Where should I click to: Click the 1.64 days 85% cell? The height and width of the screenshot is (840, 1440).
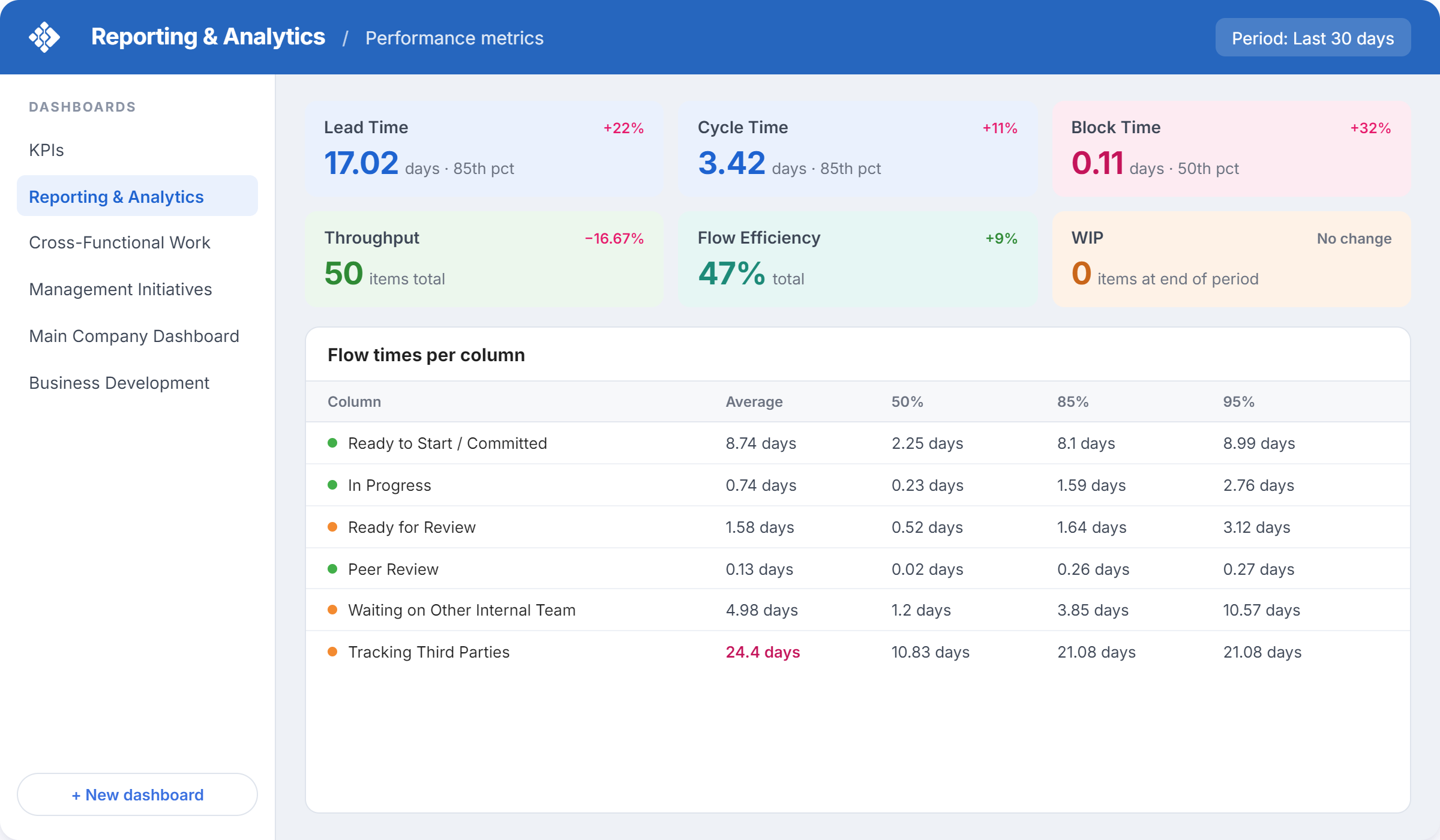click(x=1091, y=527)
